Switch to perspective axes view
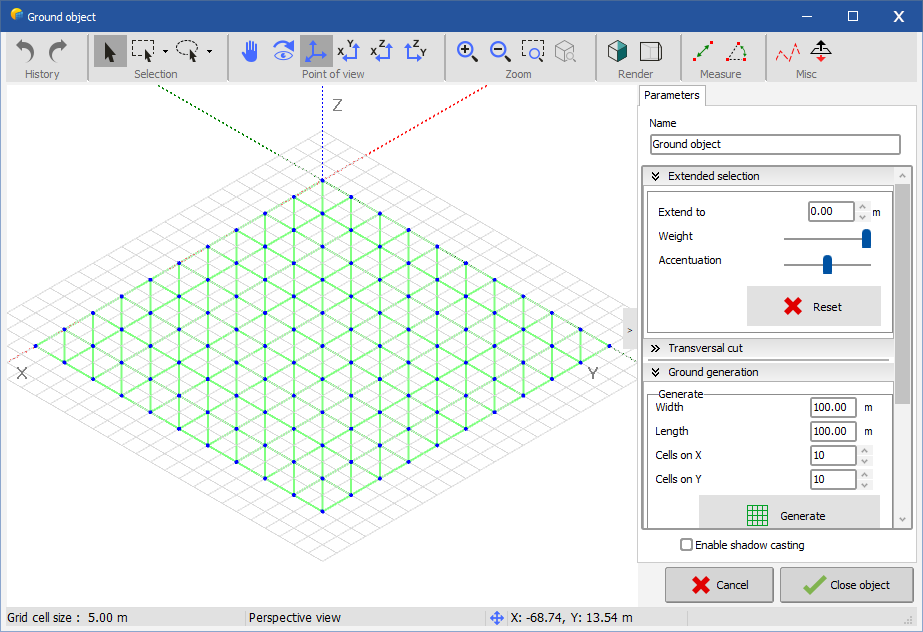Screen dimensions: 923x632 (x=316, y=51)
